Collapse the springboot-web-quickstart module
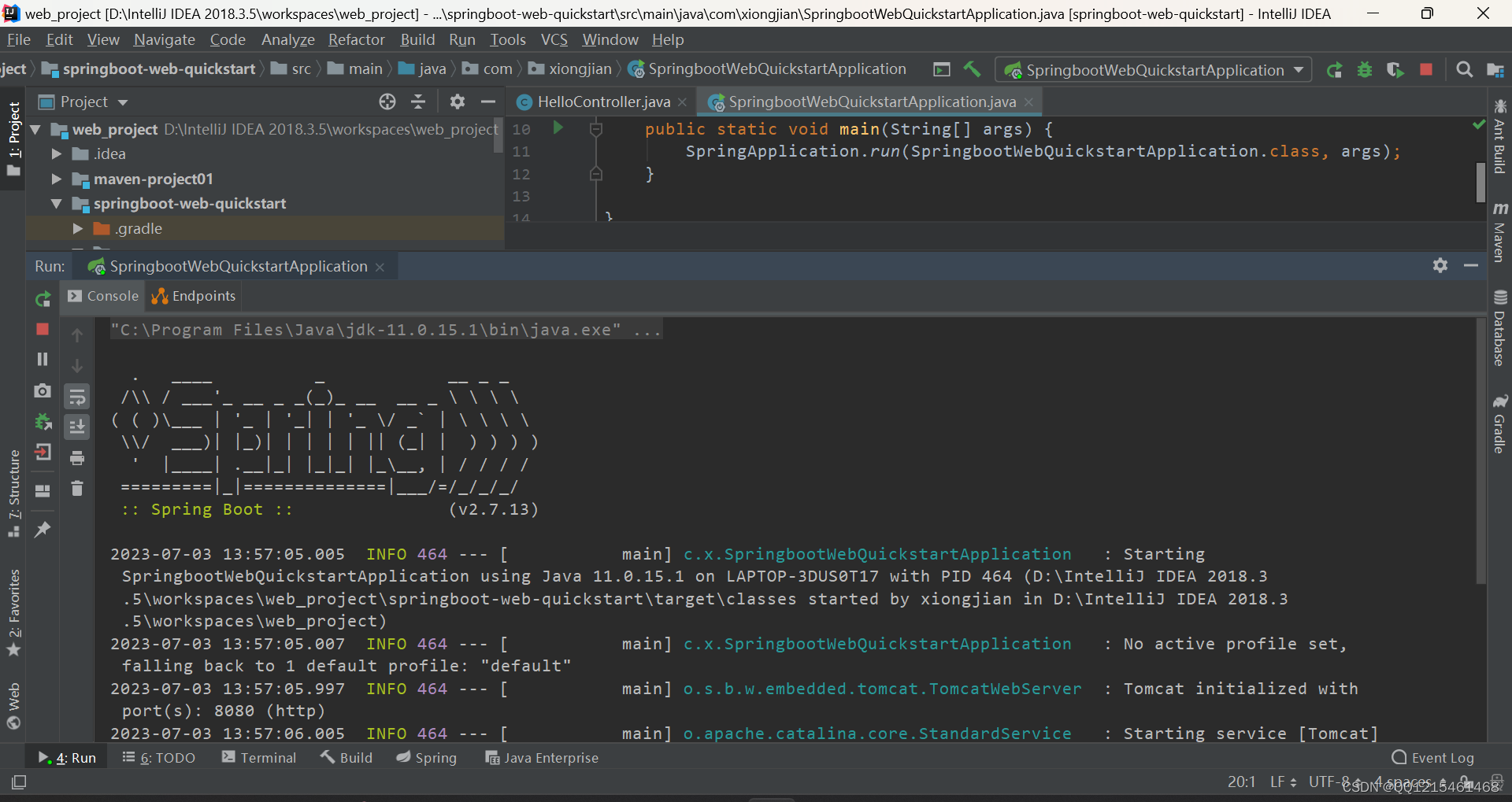The width and height of the screenshot is (1512, 802). [56, 204]
